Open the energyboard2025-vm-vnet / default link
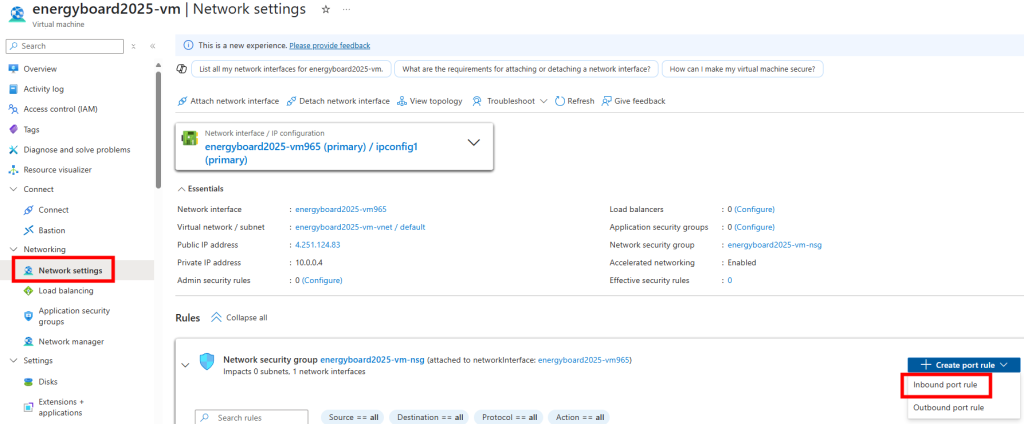Screen dimensions: 1024x424 360,227
